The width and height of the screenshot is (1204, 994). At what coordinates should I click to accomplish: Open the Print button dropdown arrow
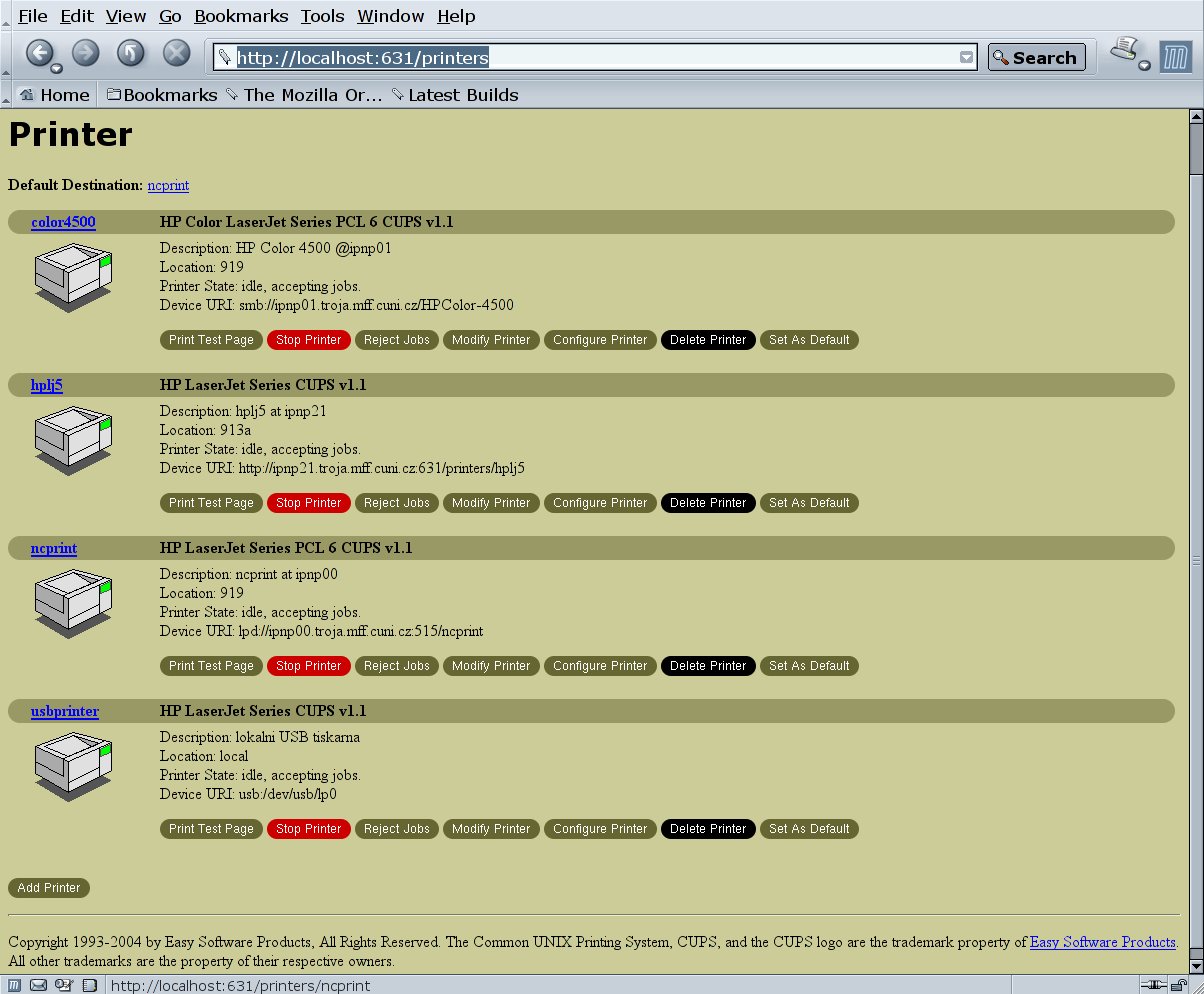point(1144,66)
